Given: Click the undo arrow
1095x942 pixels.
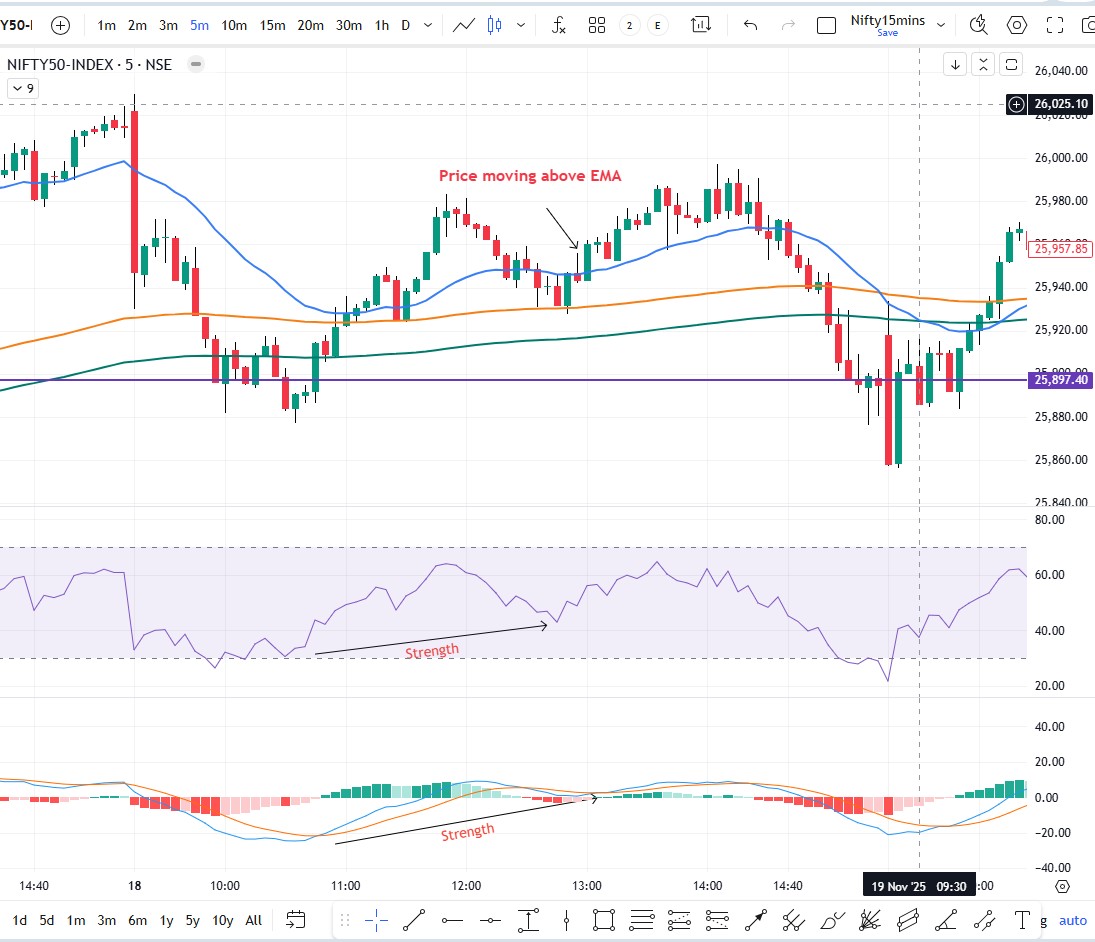Looking at the screenshot, I should pyautogui.click(x=750, y=26).
